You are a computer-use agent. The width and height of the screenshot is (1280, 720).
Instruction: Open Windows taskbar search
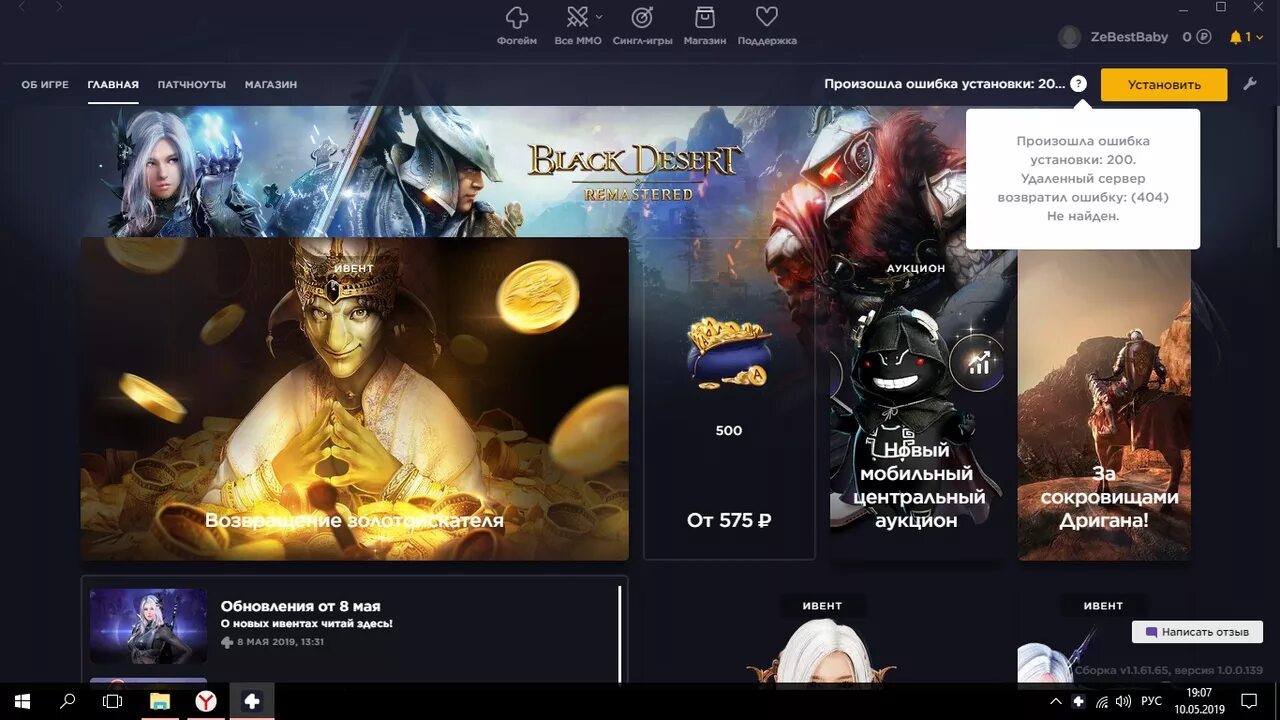[x=67, y=702]
